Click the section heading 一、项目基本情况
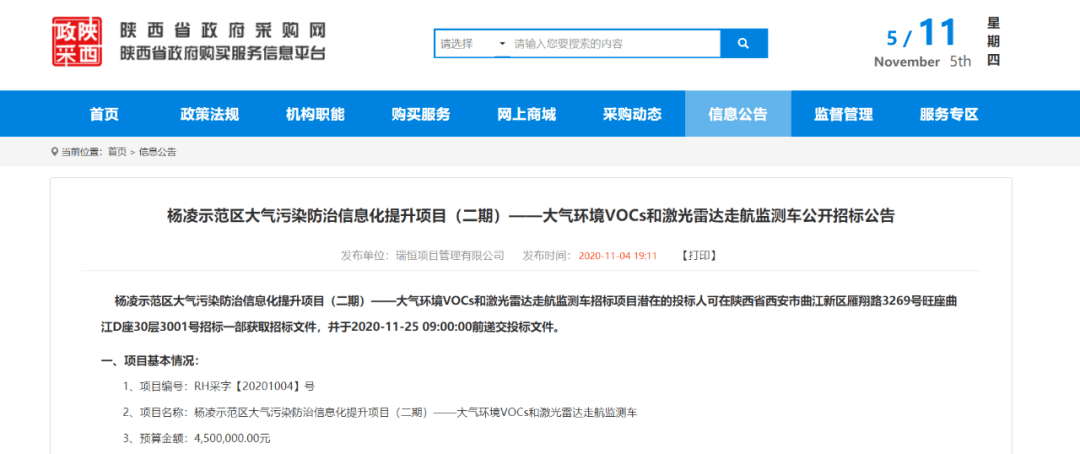The height and width of the screenshot is (454, 1080). [150, 360]
